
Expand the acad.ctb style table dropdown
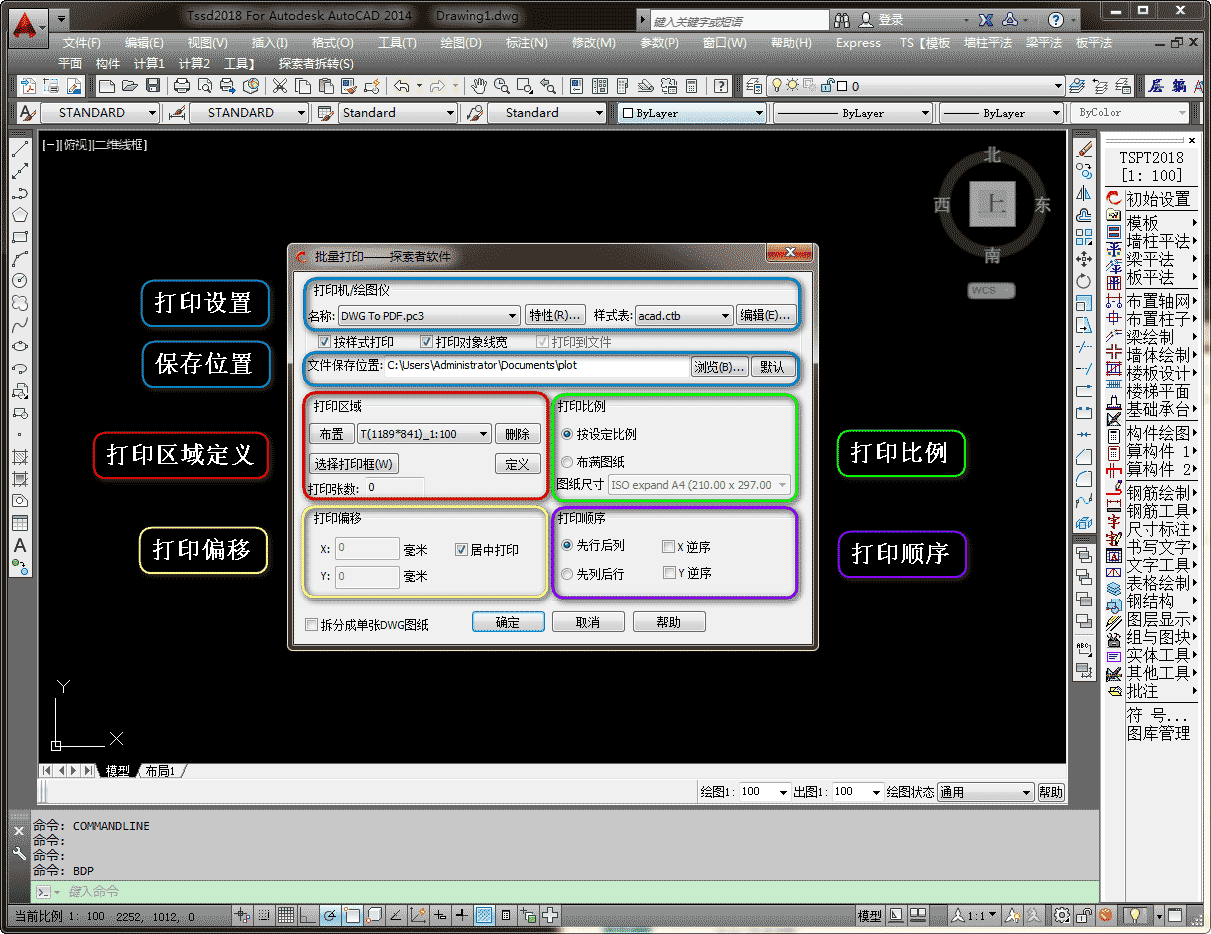725,316
